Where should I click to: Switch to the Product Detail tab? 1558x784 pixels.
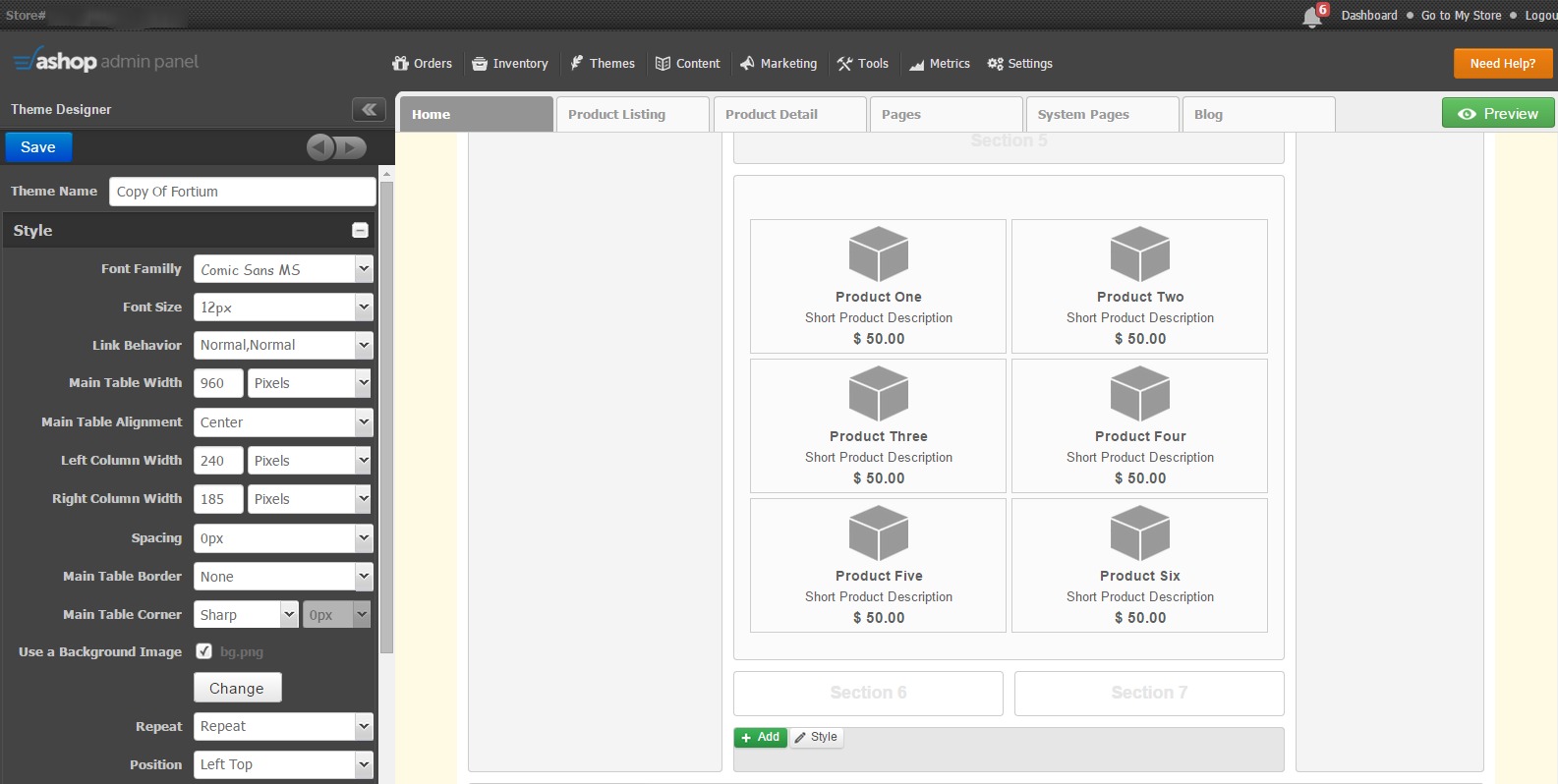click(790, 114)
